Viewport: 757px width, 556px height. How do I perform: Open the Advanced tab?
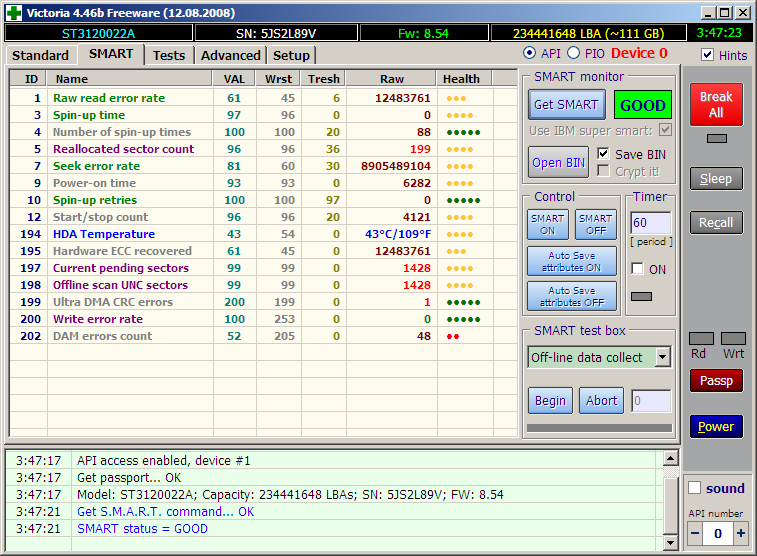(231, 56)
